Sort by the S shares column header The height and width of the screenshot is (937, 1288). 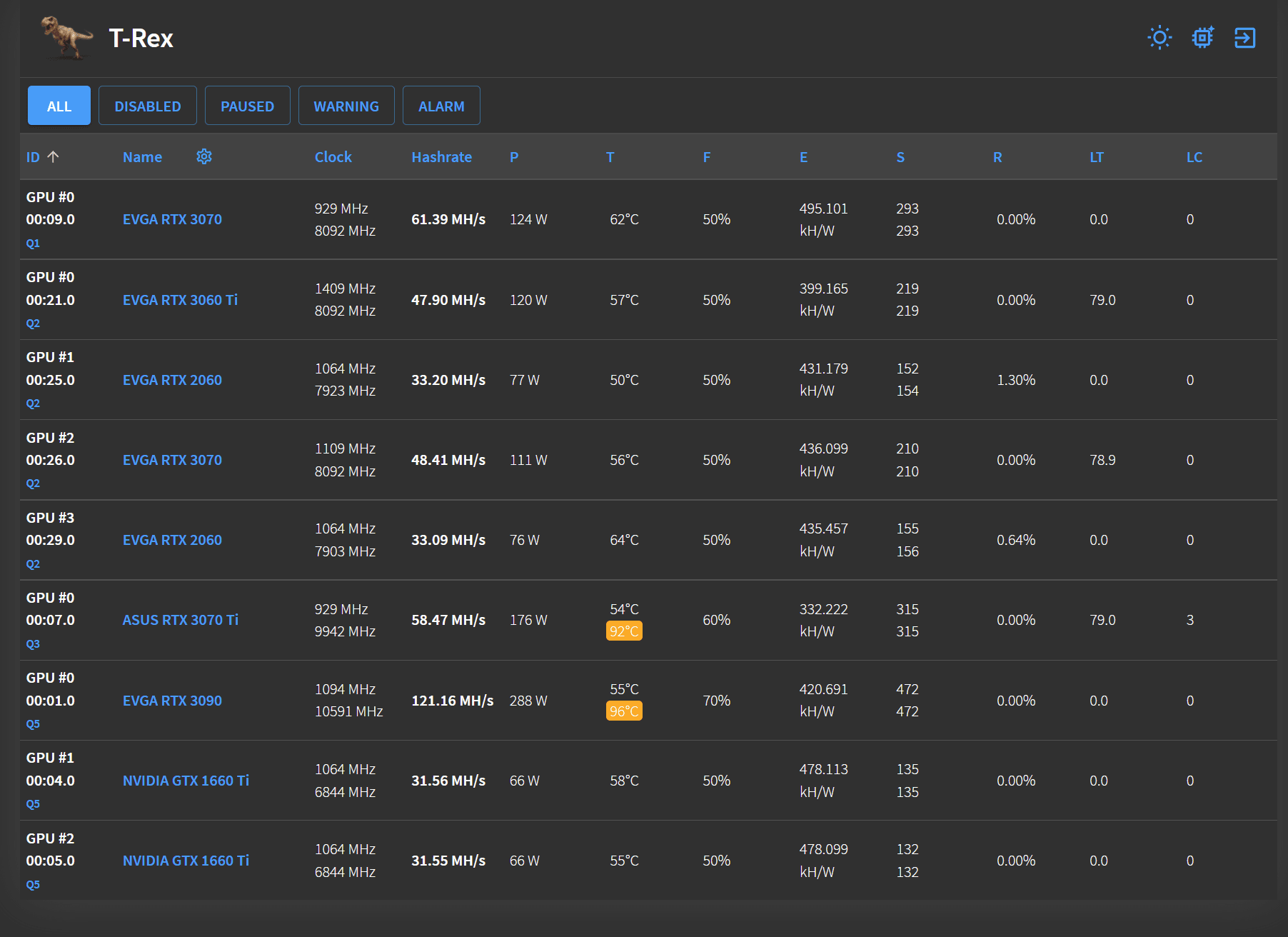(x=900, y=157)
